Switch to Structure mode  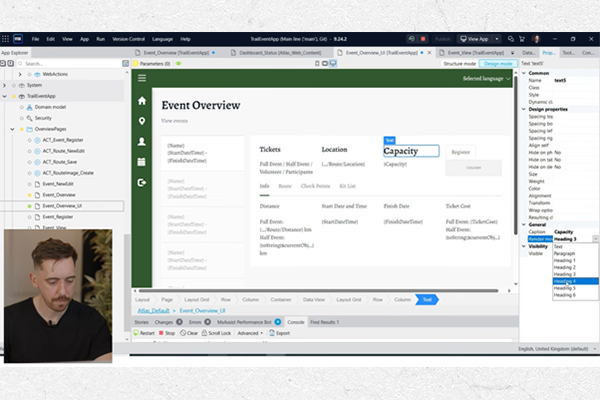tap(459, 64)
